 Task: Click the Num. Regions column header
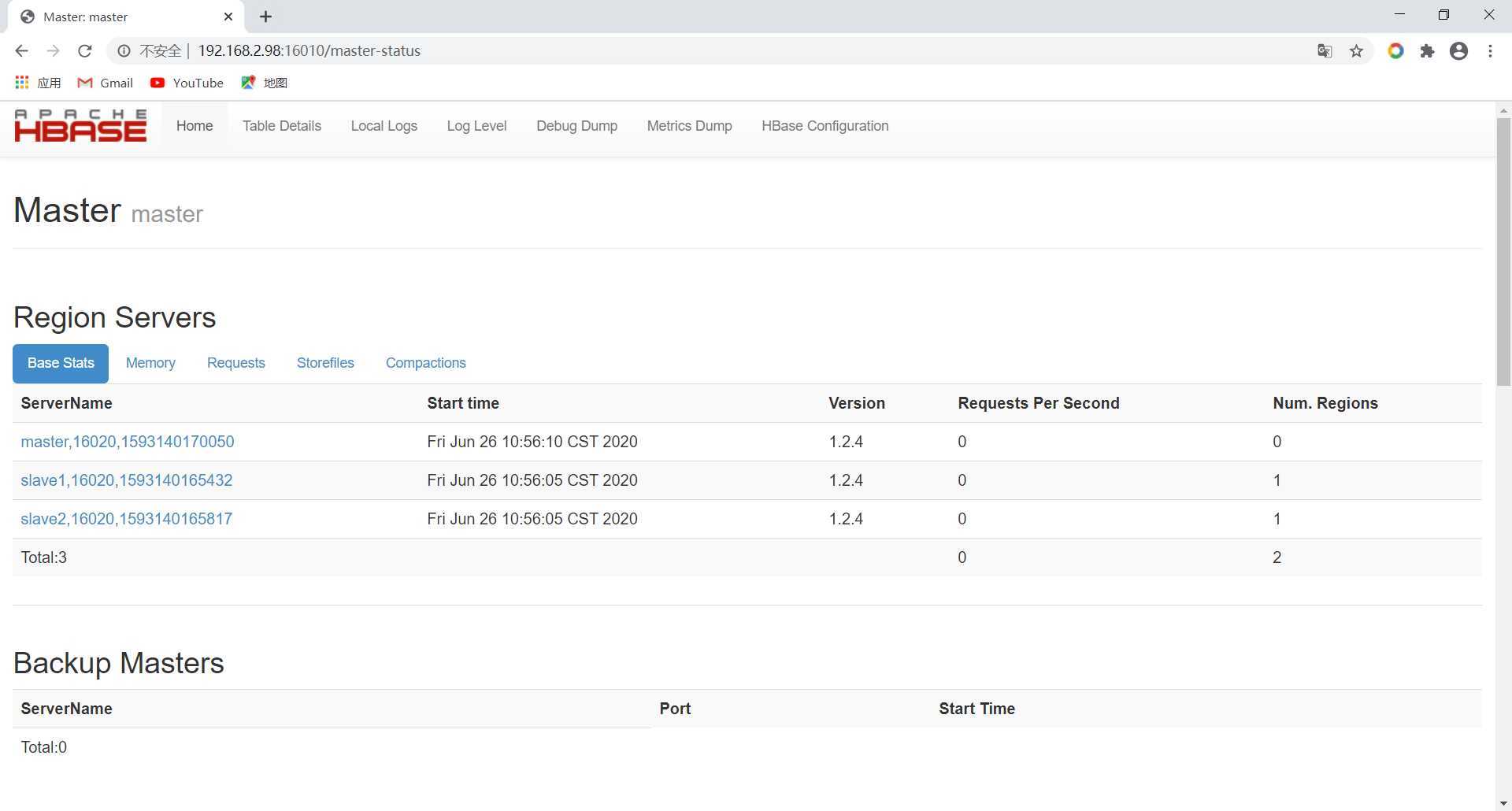click(1325, 403)
